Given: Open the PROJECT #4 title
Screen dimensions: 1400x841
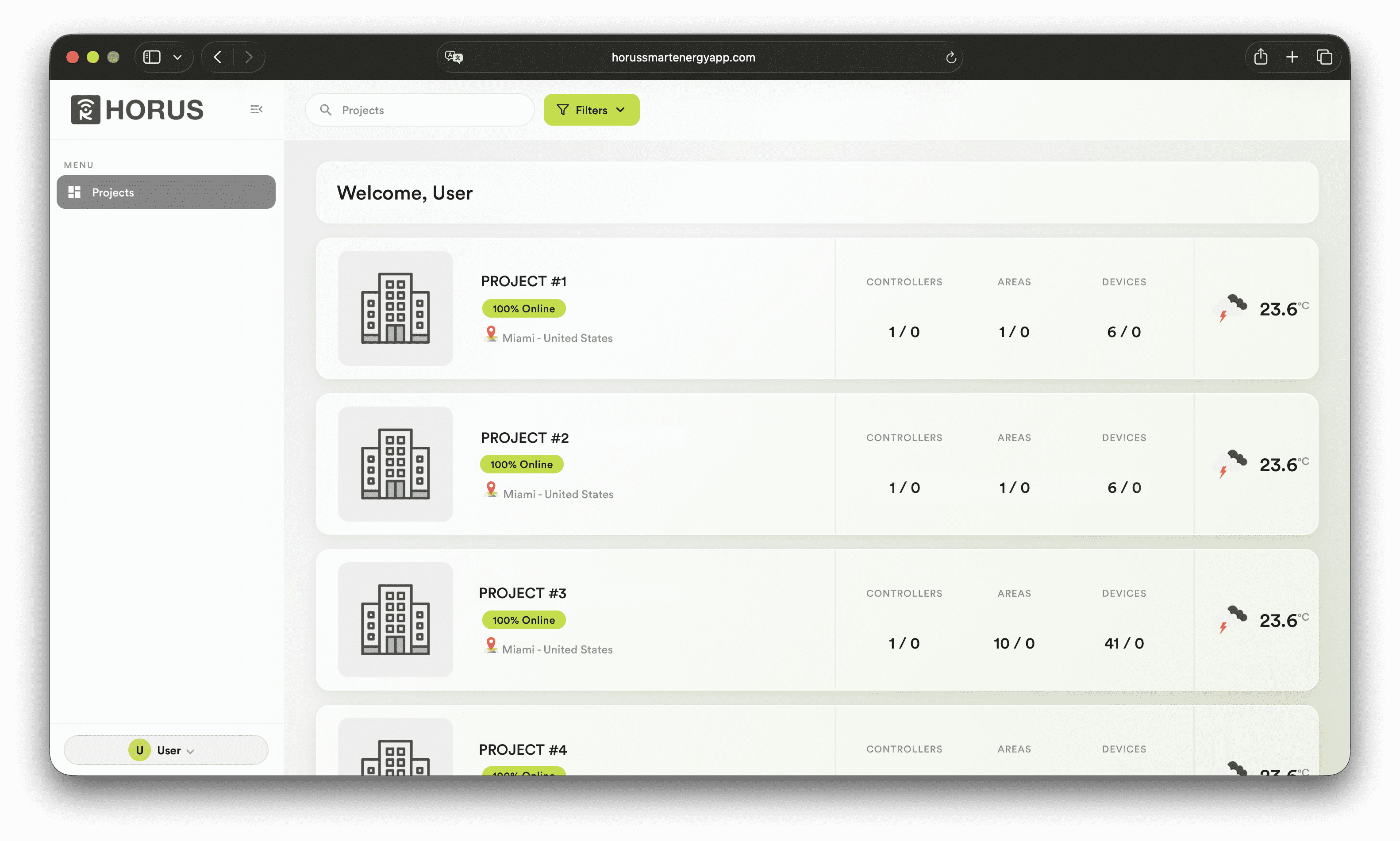Looking at the screenshot, I should [x=523, y=749].
